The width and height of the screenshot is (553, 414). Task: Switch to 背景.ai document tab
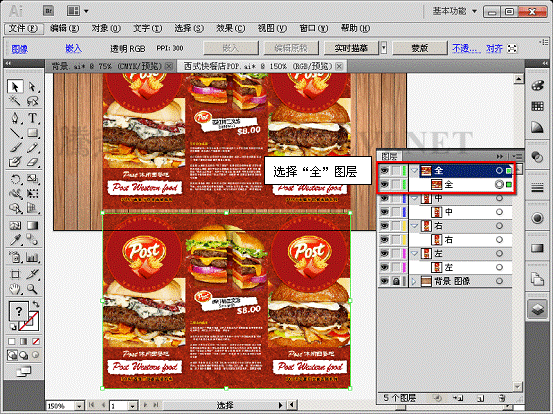pos(110,66)
